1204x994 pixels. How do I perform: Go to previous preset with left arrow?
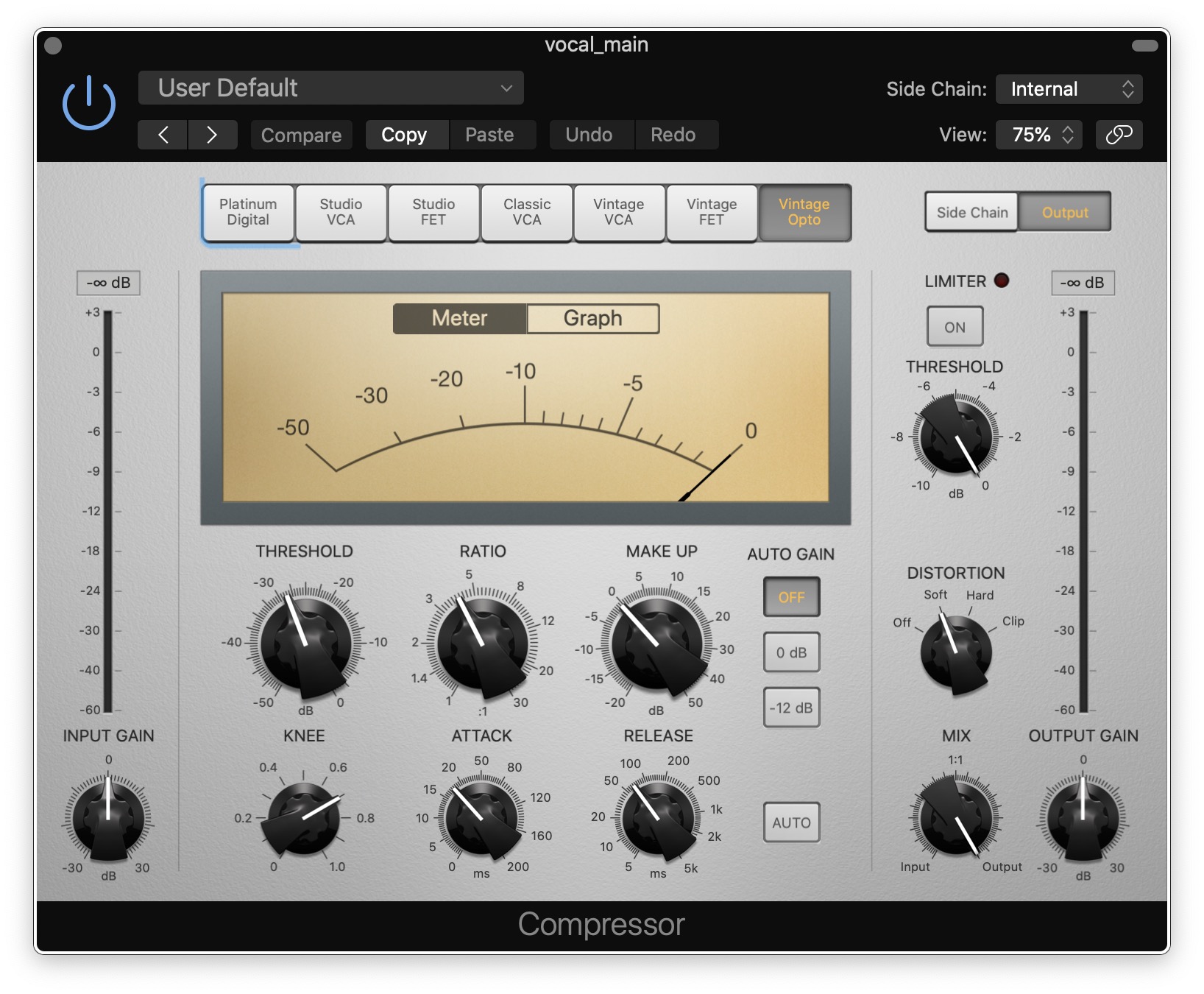[163, 135]
